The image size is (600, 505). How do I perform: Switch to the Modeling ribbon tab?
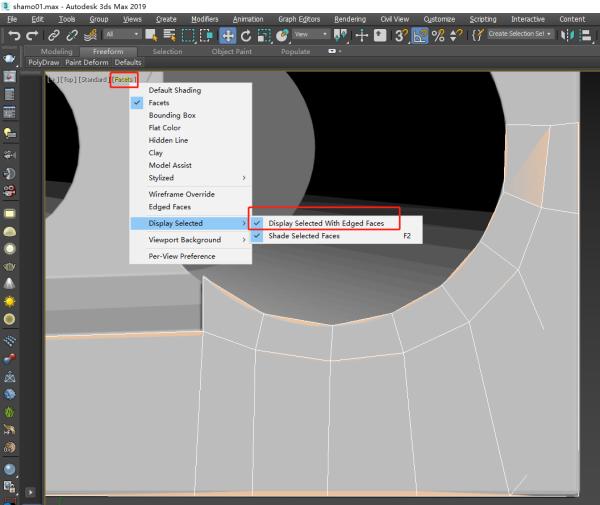pyautogui.click(x=56, y=51)
